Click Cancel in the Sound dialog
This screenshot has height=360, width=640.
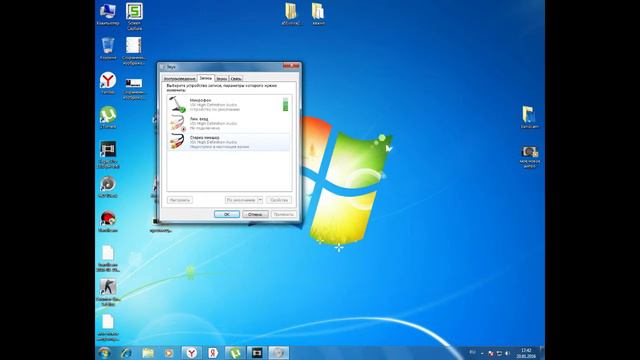[x=255, y=214]
